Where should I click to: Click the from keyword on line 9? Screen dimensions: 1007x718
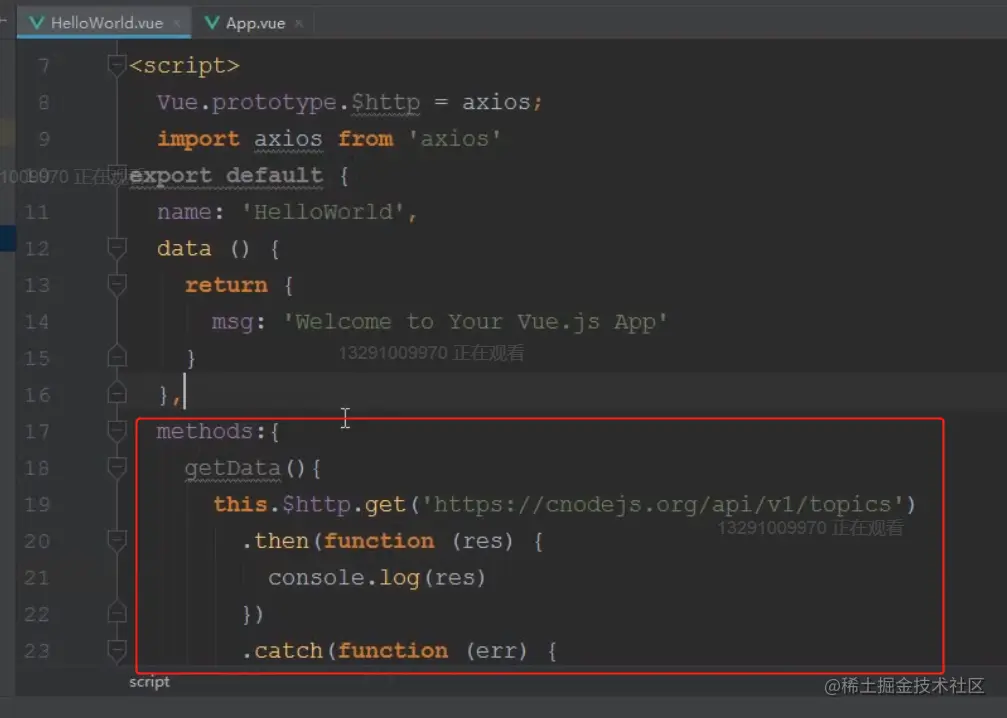click(x=365, y=139)
